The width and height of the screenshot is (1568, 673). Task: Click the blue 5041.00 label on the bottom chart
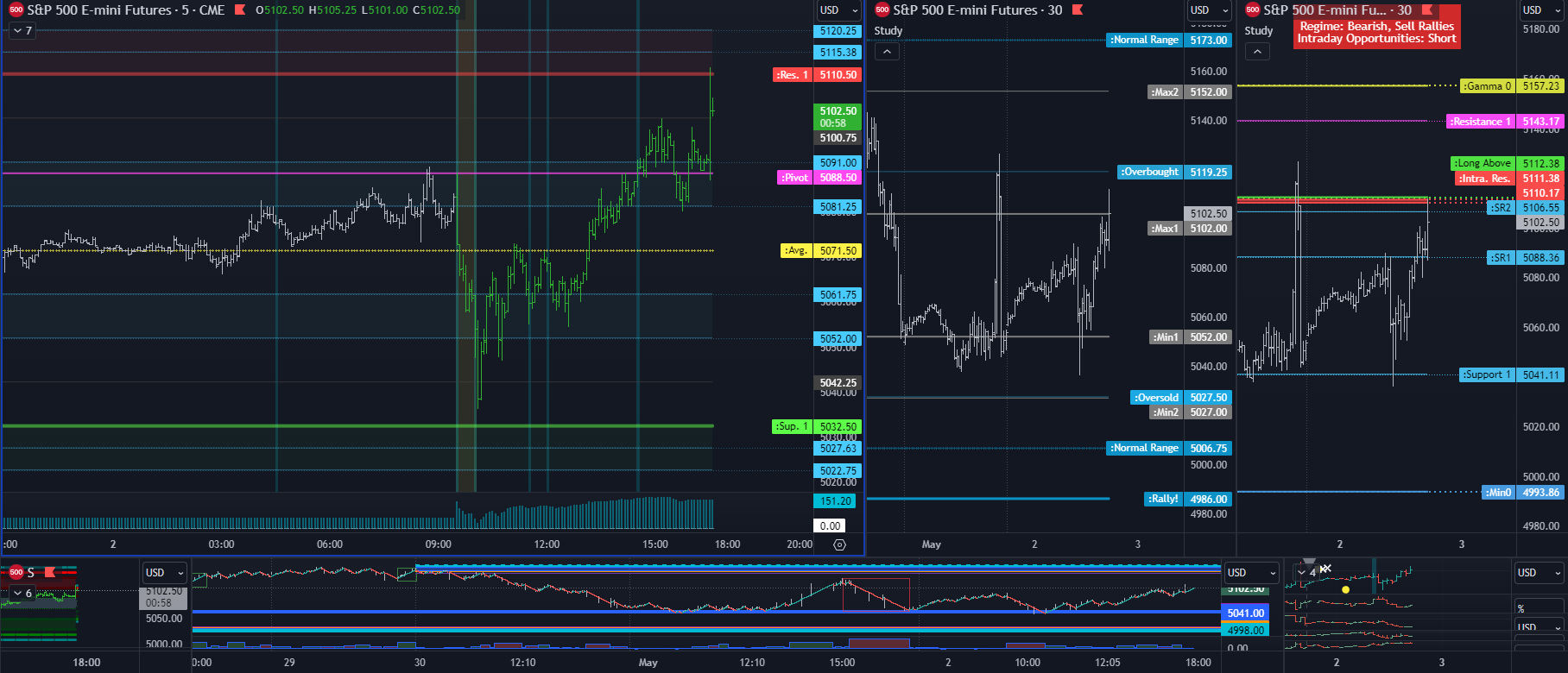coord(1246,613)
